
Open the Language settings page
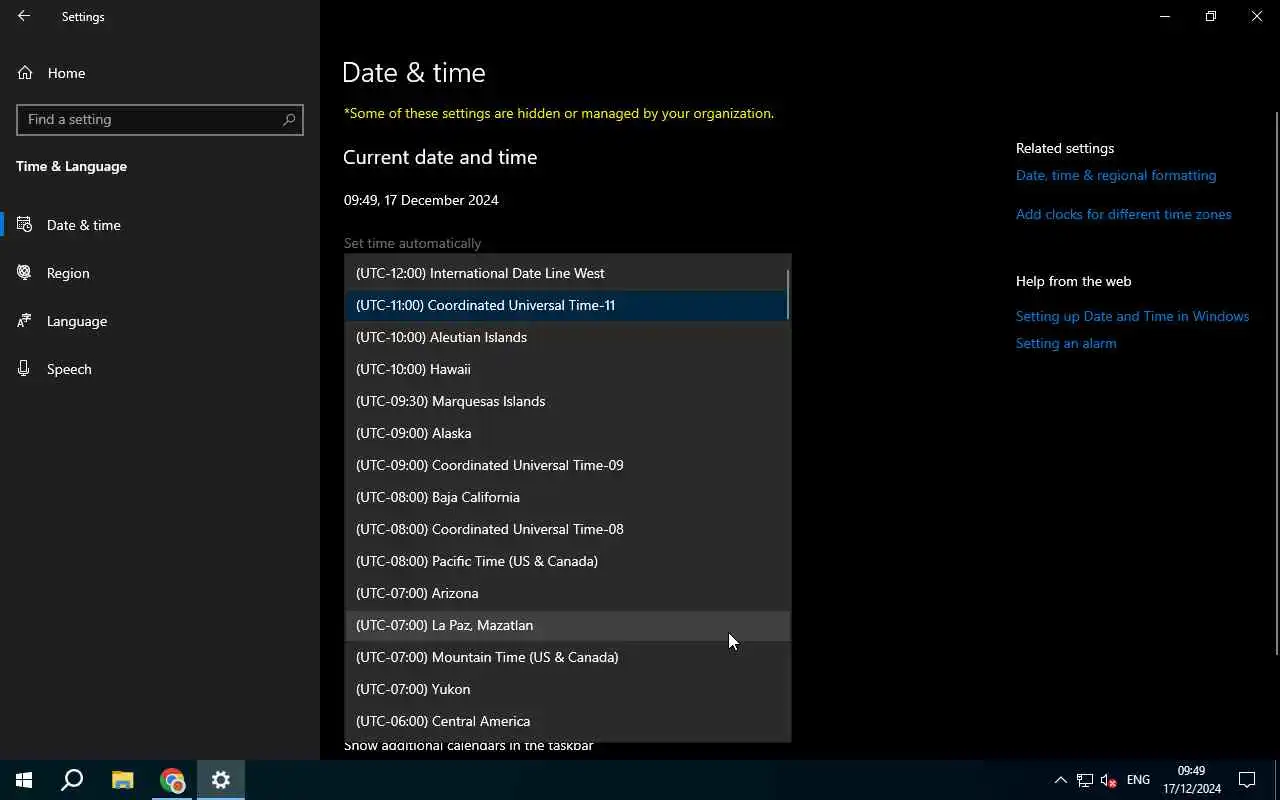[x=77, y=321]
